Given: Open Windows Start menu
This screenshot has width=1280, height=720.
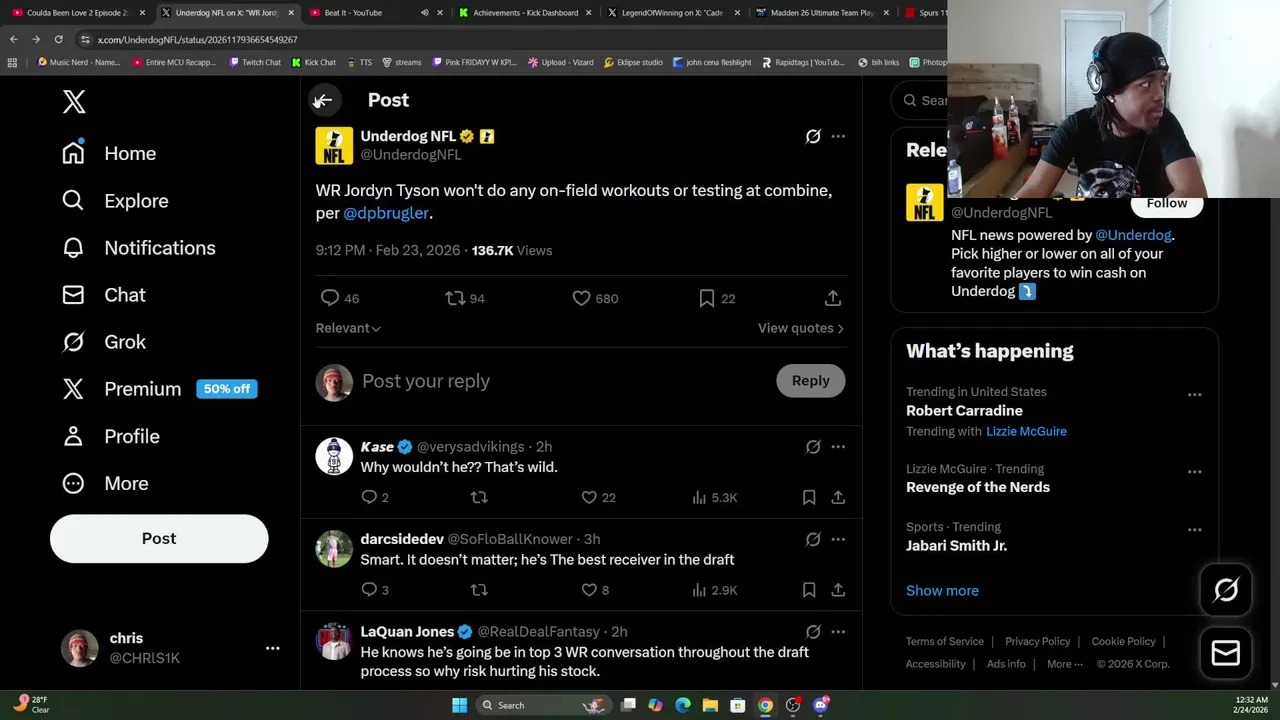Looking at the screenshot, I should (x=459, y=705).
